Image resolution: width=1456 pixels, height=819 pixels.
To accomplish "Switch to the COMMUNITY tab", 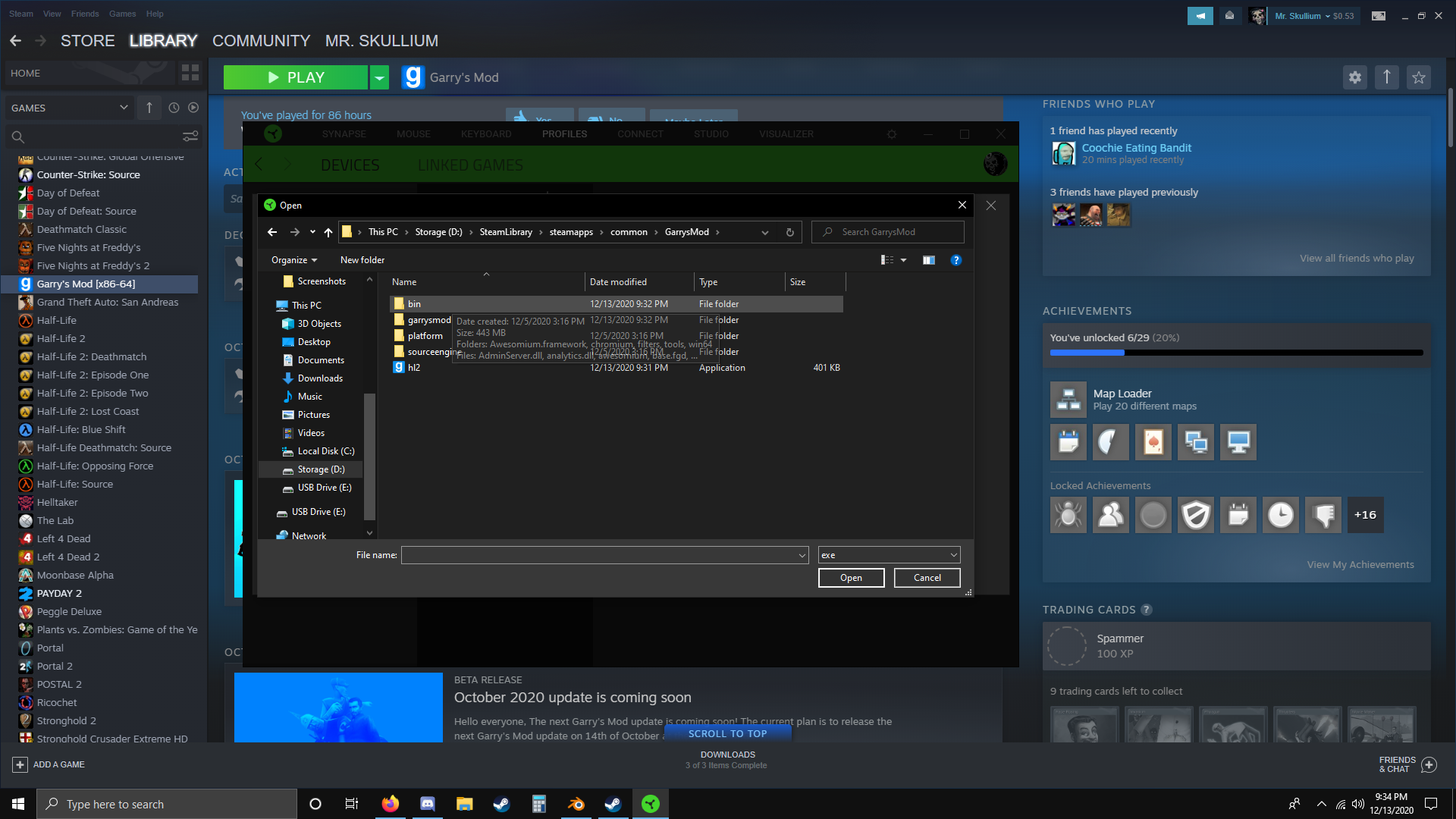I will click(261, 41).
